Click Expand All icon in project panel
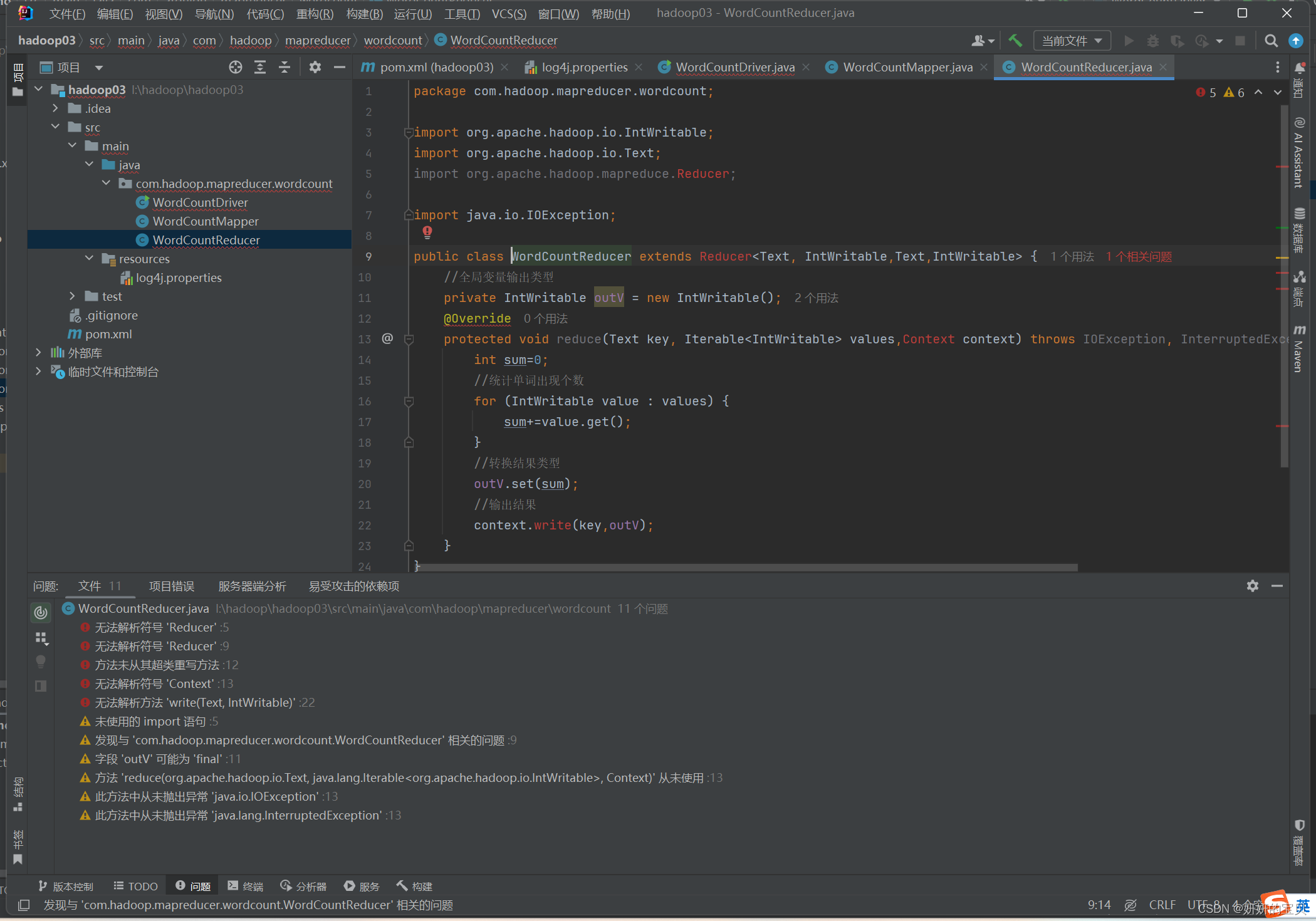The width and height of the screenshot is (1316, 921). [x=260, y=67]
